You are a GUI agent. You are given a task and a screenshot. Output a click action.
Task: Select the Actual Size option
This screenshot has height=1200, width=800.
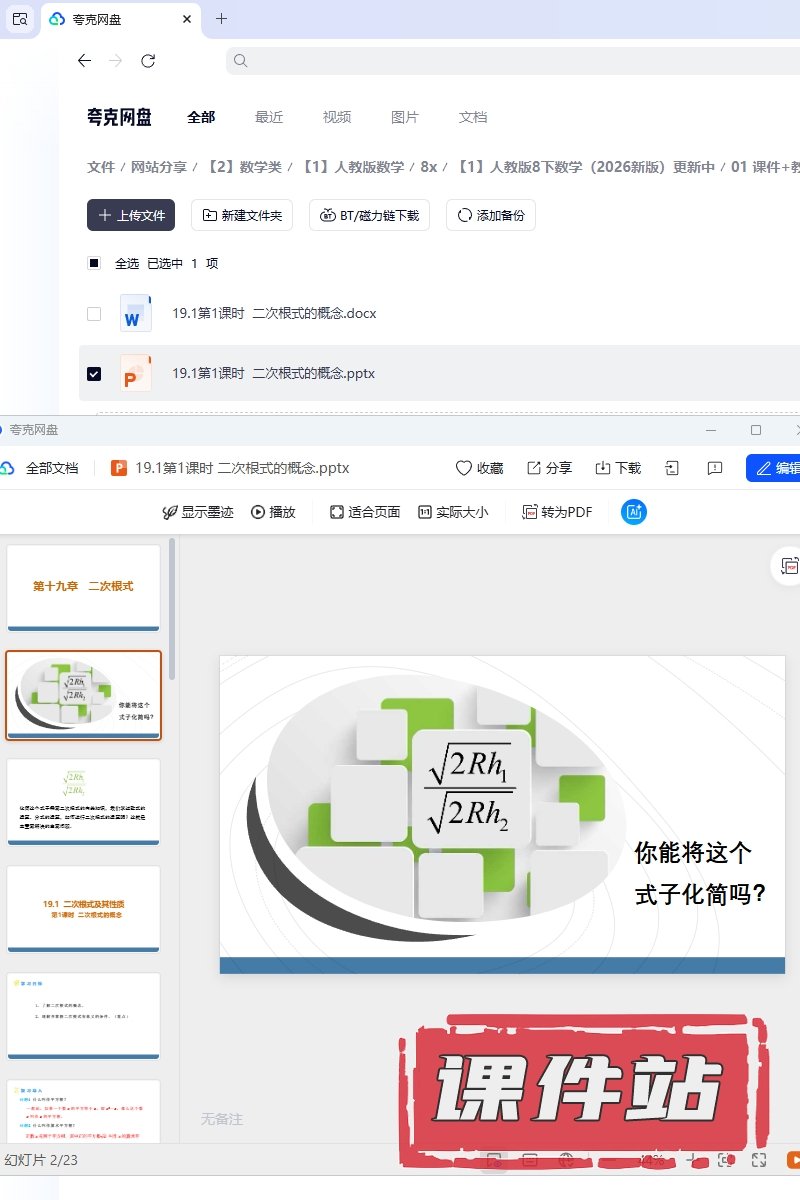(453, 512)
